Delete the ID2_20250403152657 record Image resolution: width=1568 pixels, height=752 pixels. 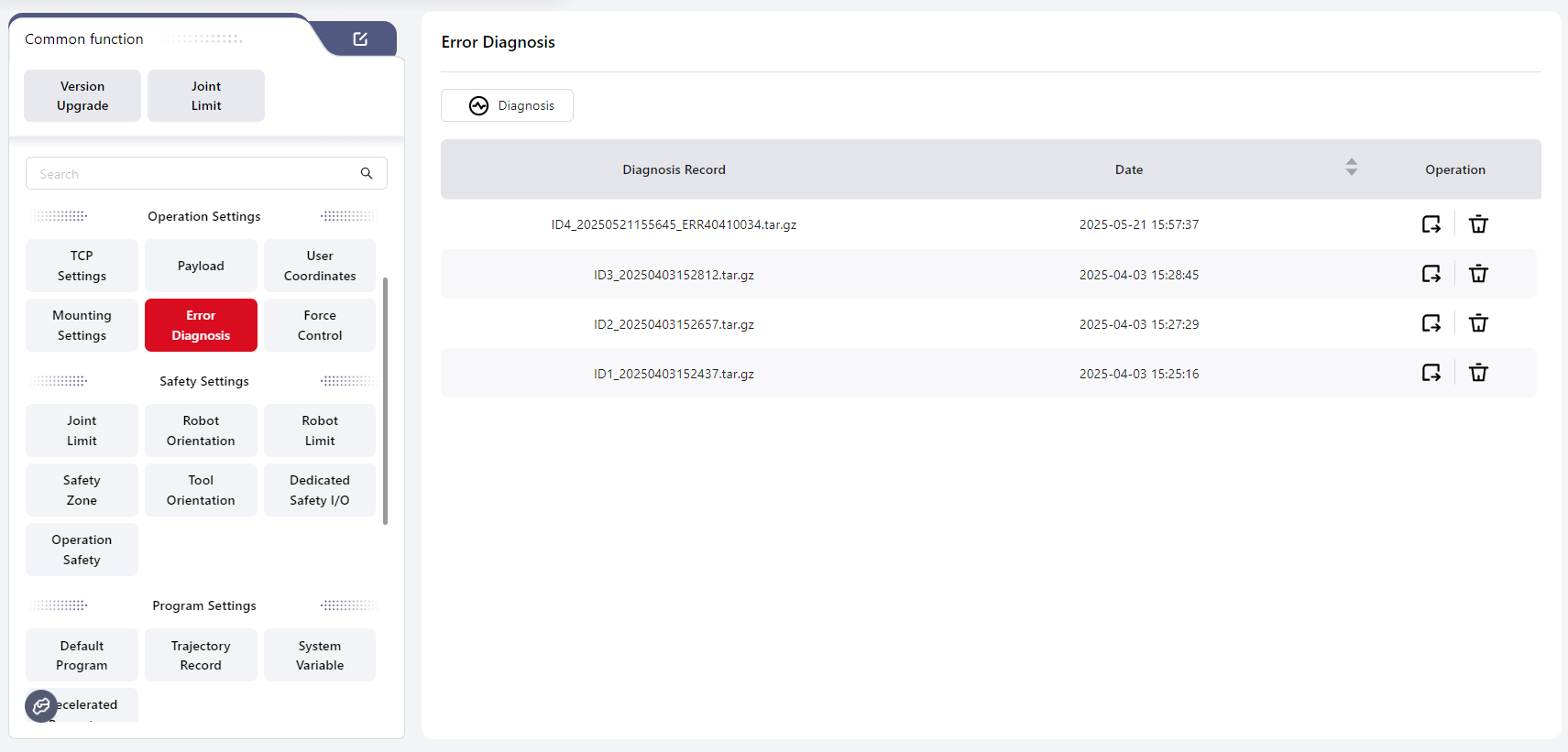[1478, 323]
